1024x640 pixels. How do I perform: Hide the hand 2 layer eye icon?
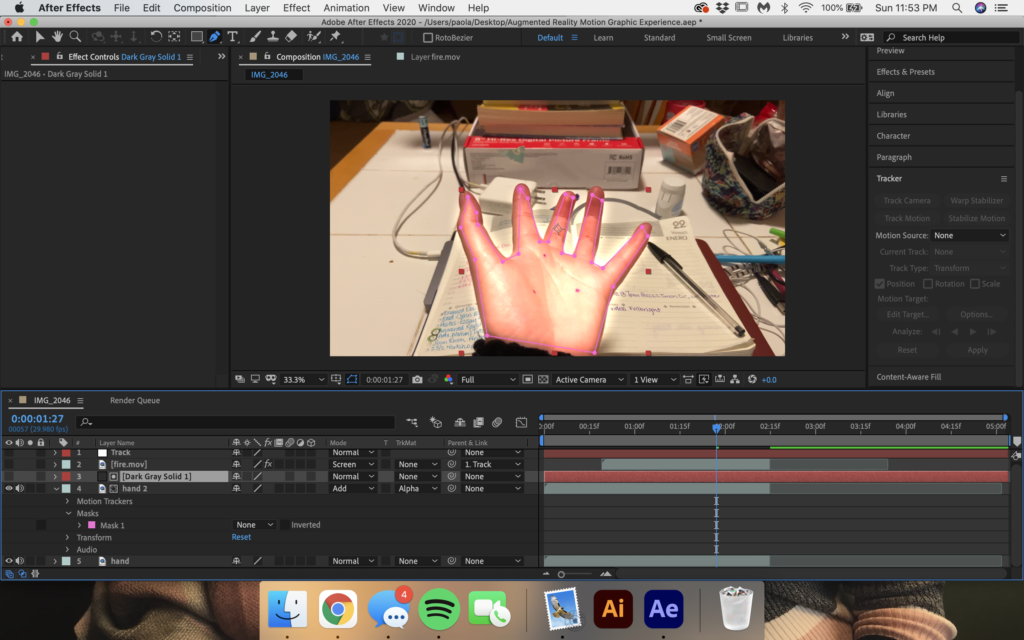(9, 489)
